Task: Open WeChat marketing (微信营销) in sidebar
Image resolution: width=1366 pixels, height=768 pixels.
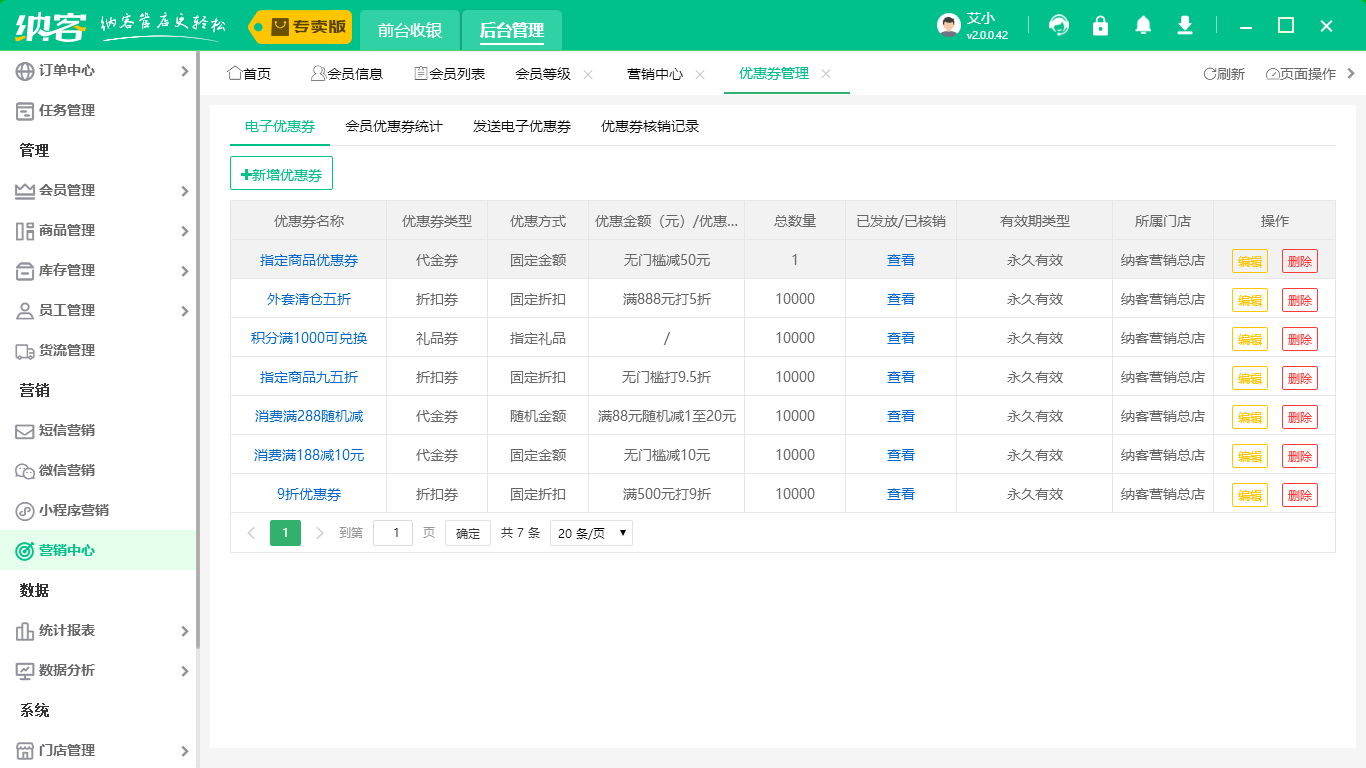Action: coord(66,470)
